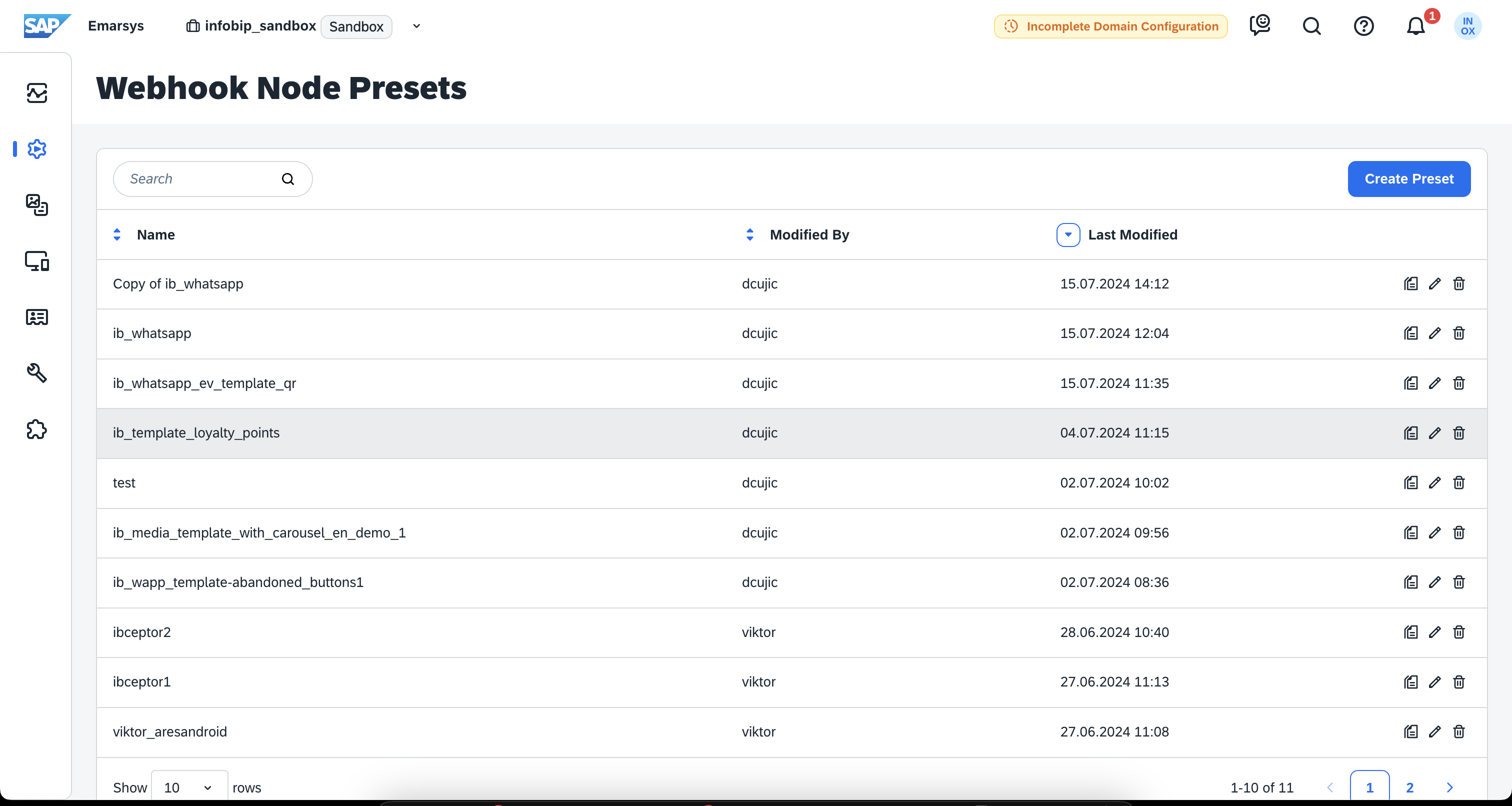Click the infobip_sandbox account name
The height and width of the screenshot is (806, 1512).
260,26
